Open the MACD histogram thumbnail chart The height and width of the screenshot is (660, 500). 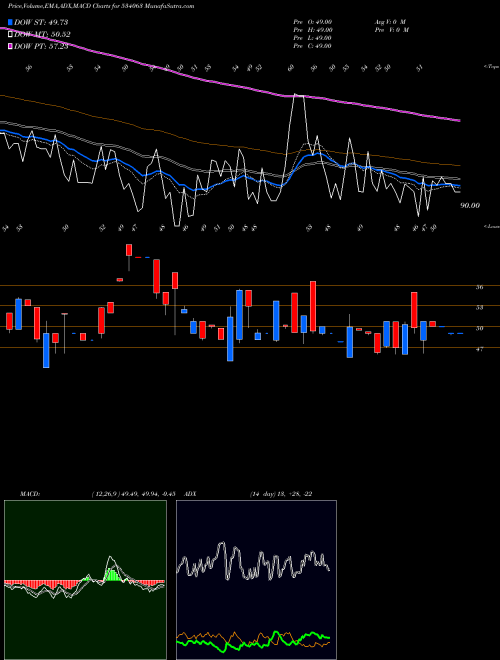click(x=85, y=580)
